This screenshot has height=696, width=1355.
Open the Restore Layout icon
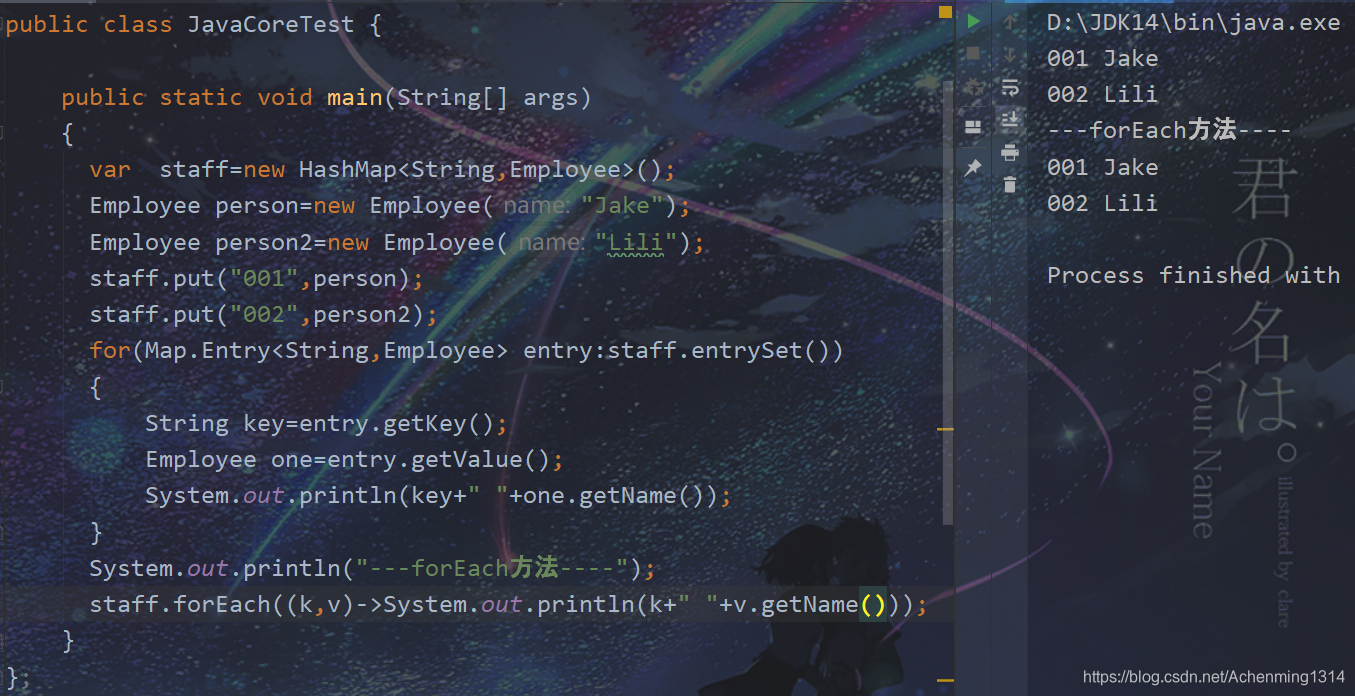coord(973,127)
